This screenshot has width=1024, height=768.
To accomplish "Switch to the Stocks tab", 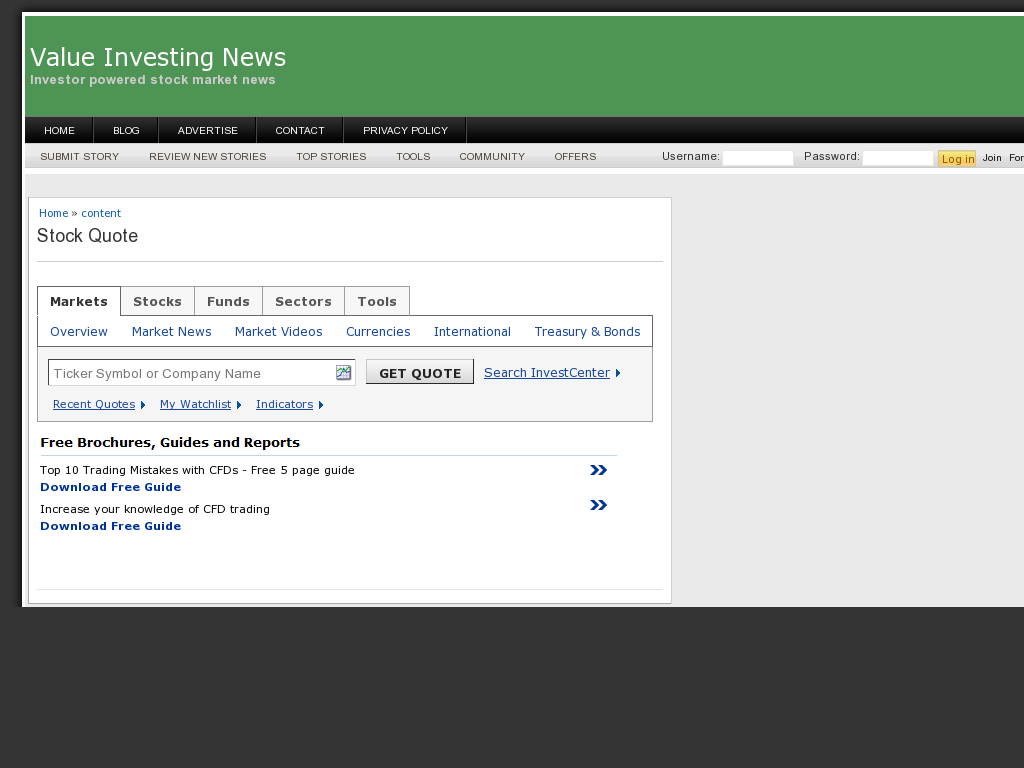I will (x=157, y=301).
